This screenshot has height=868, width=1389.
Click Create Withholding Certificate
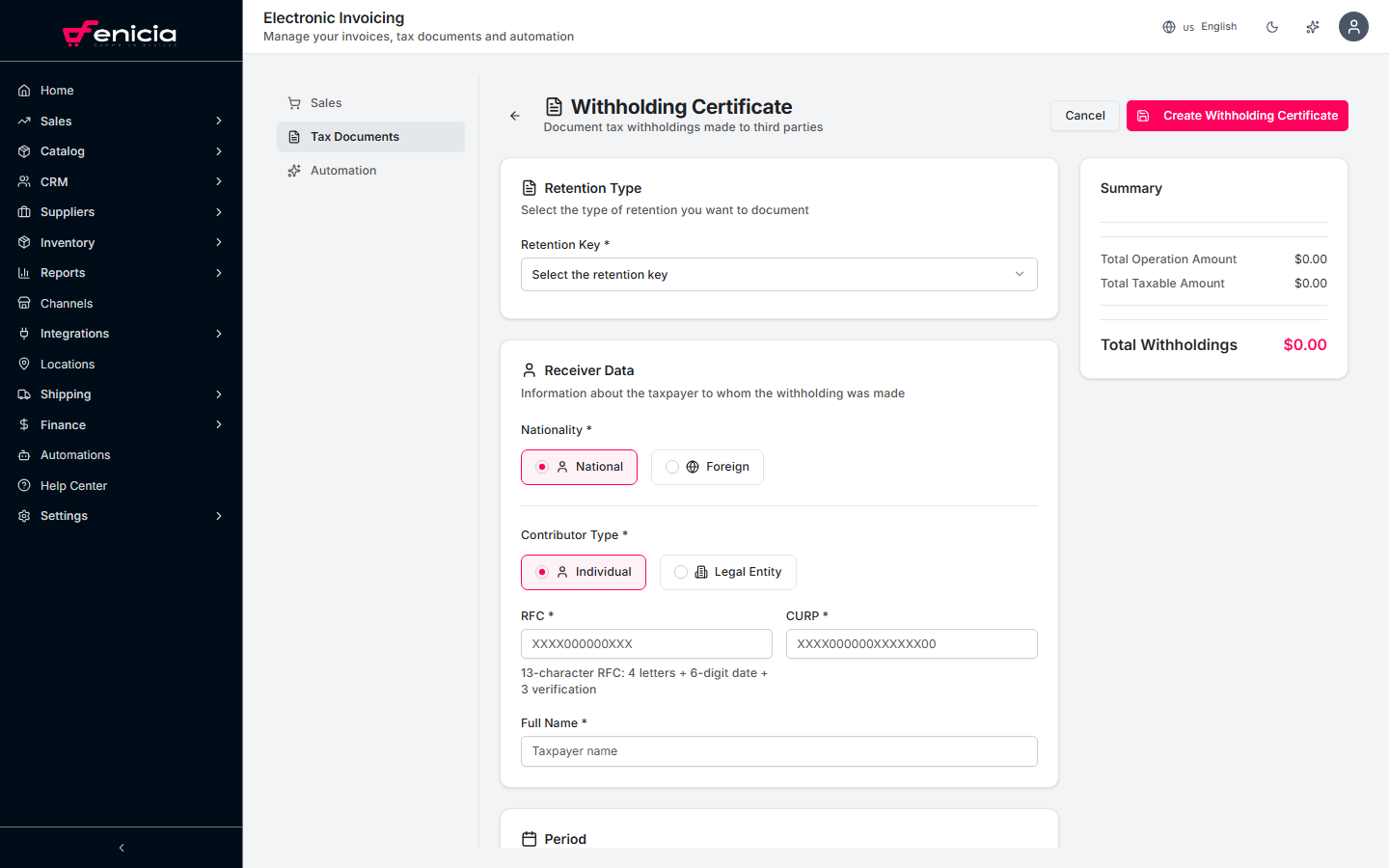tap(1238, 115)
